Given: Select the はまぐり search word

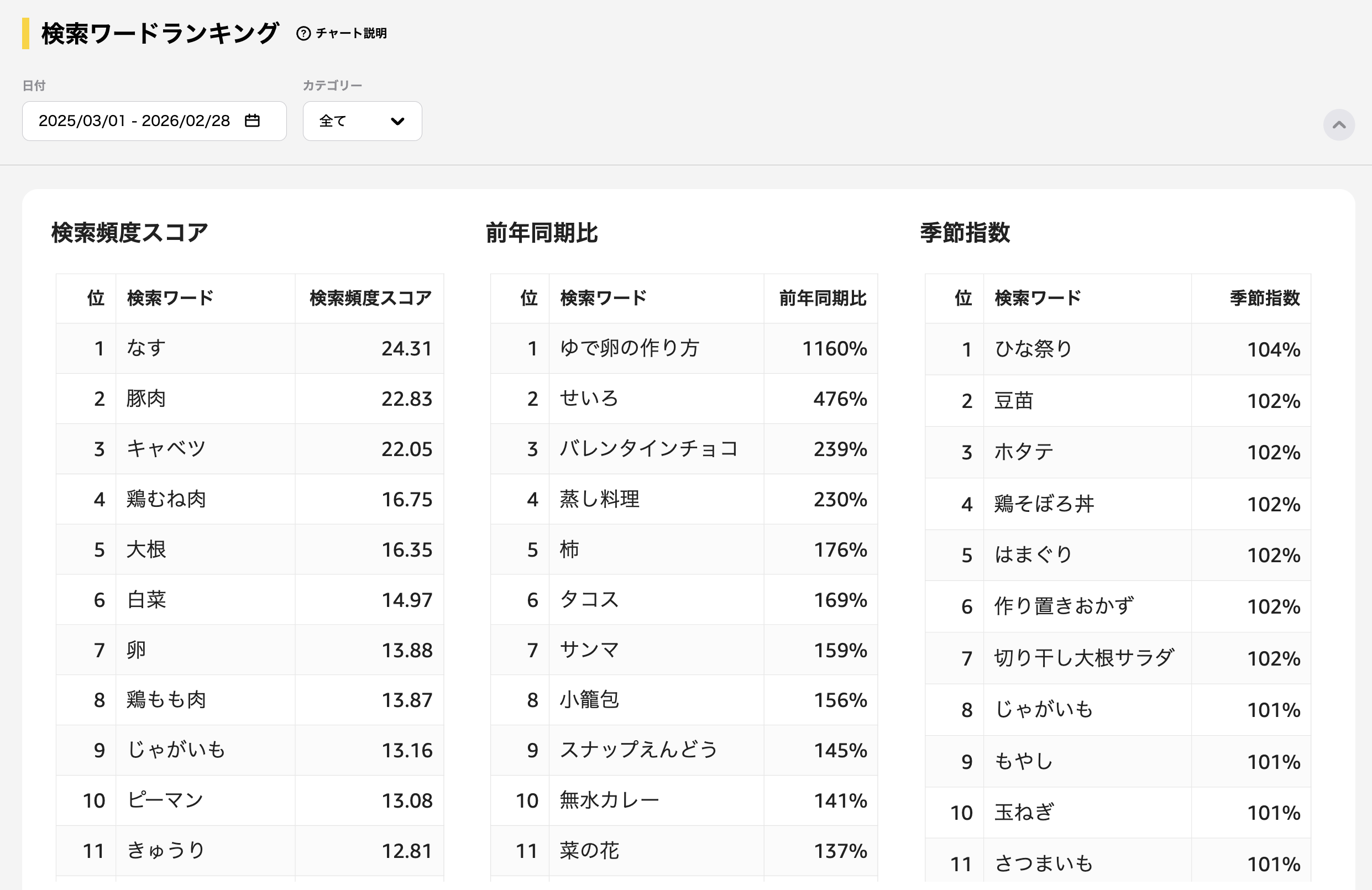Looking at the screenshot, I should pos(1034,555).
